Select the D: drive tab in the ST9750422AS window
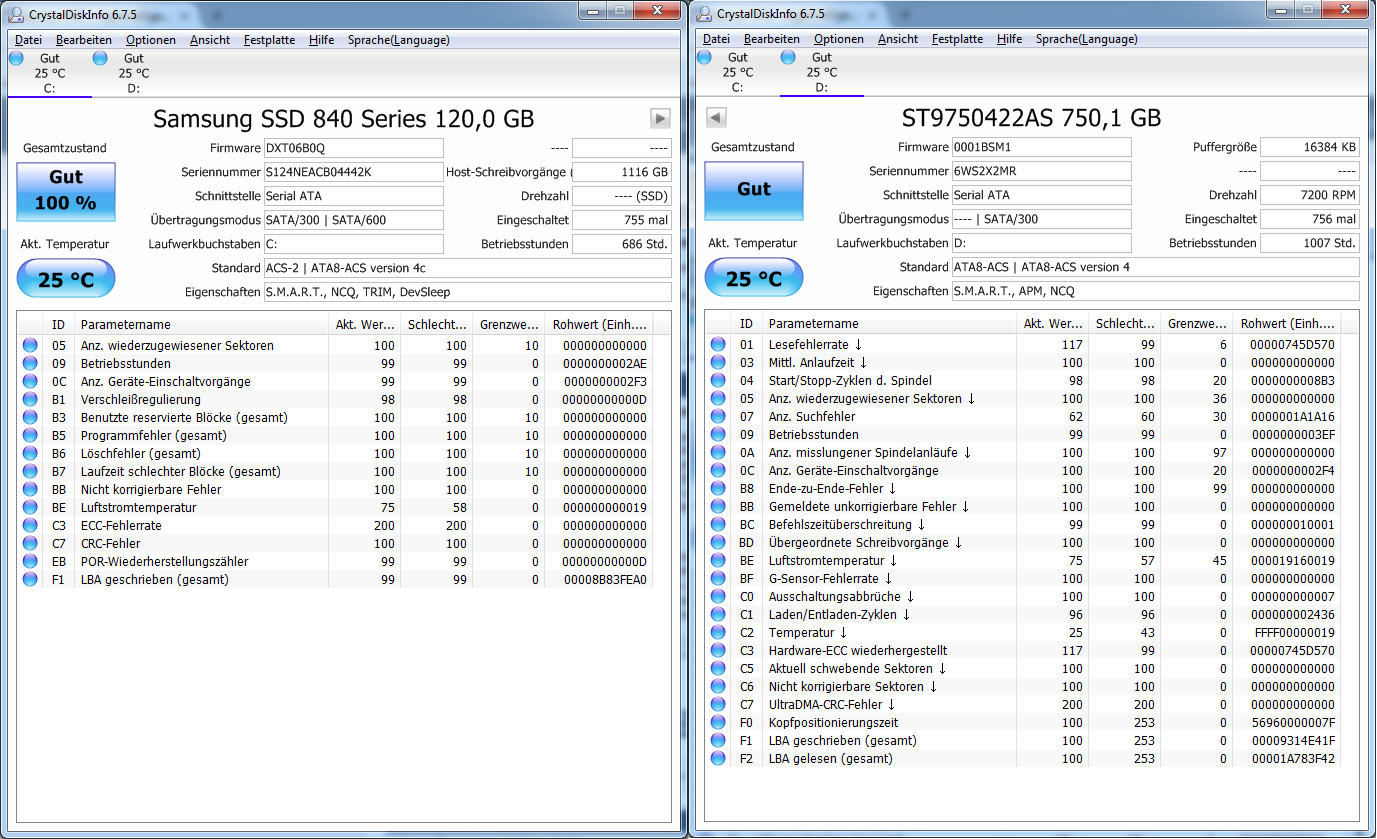Image resolution: width=1377 pixels, height=839 pixels. pos(821,73)
